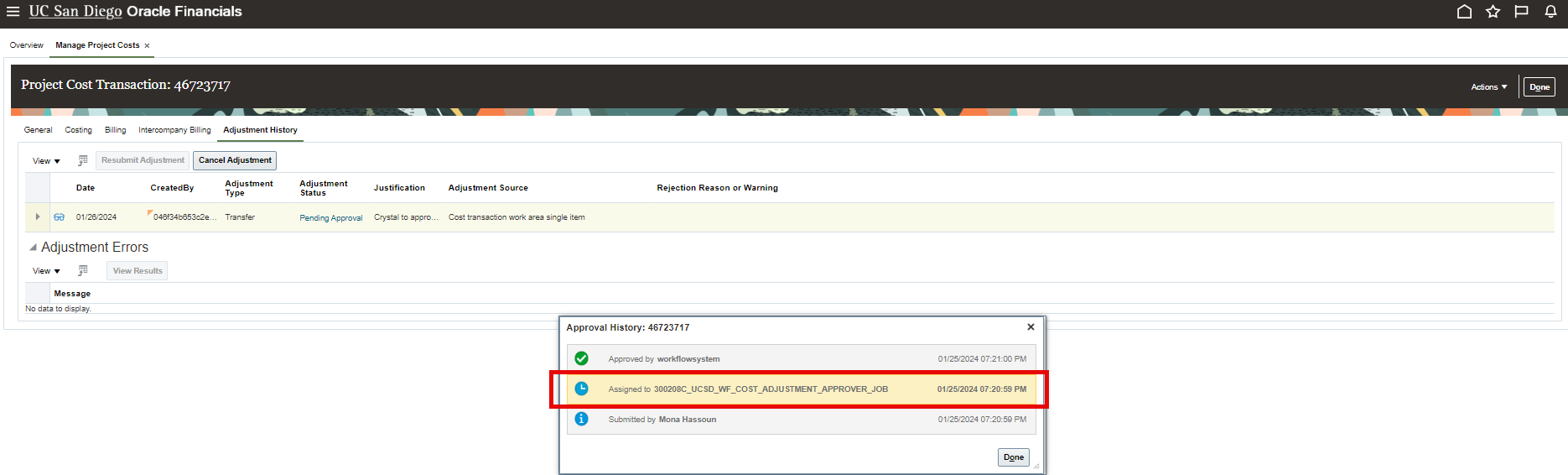The image size is (1568, 475).
Task: Open View menu in adjustment history table
Action: pyautogui.click(x=46, y=161)
